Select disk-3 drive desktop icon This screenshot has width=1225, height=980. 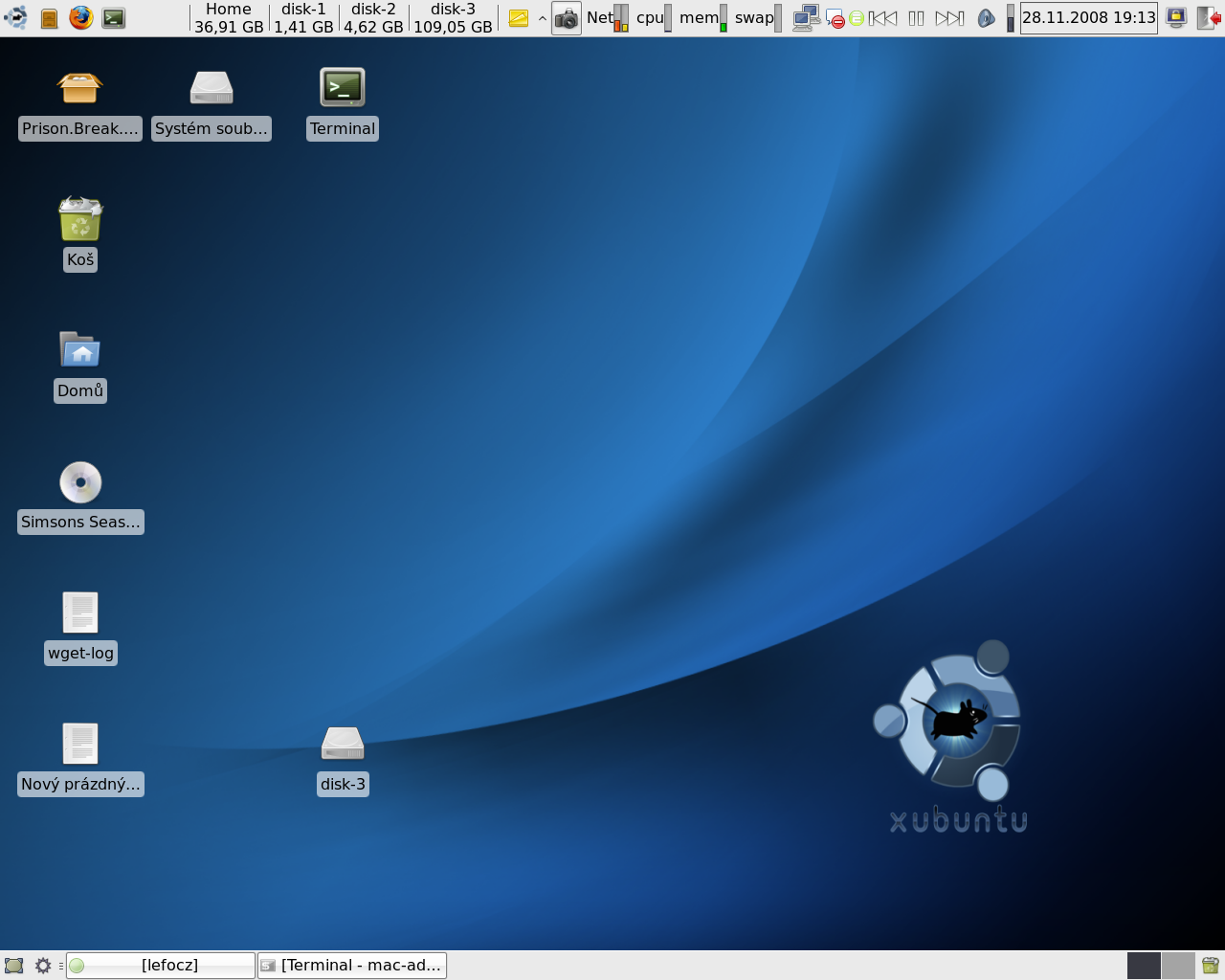(343, 761)
